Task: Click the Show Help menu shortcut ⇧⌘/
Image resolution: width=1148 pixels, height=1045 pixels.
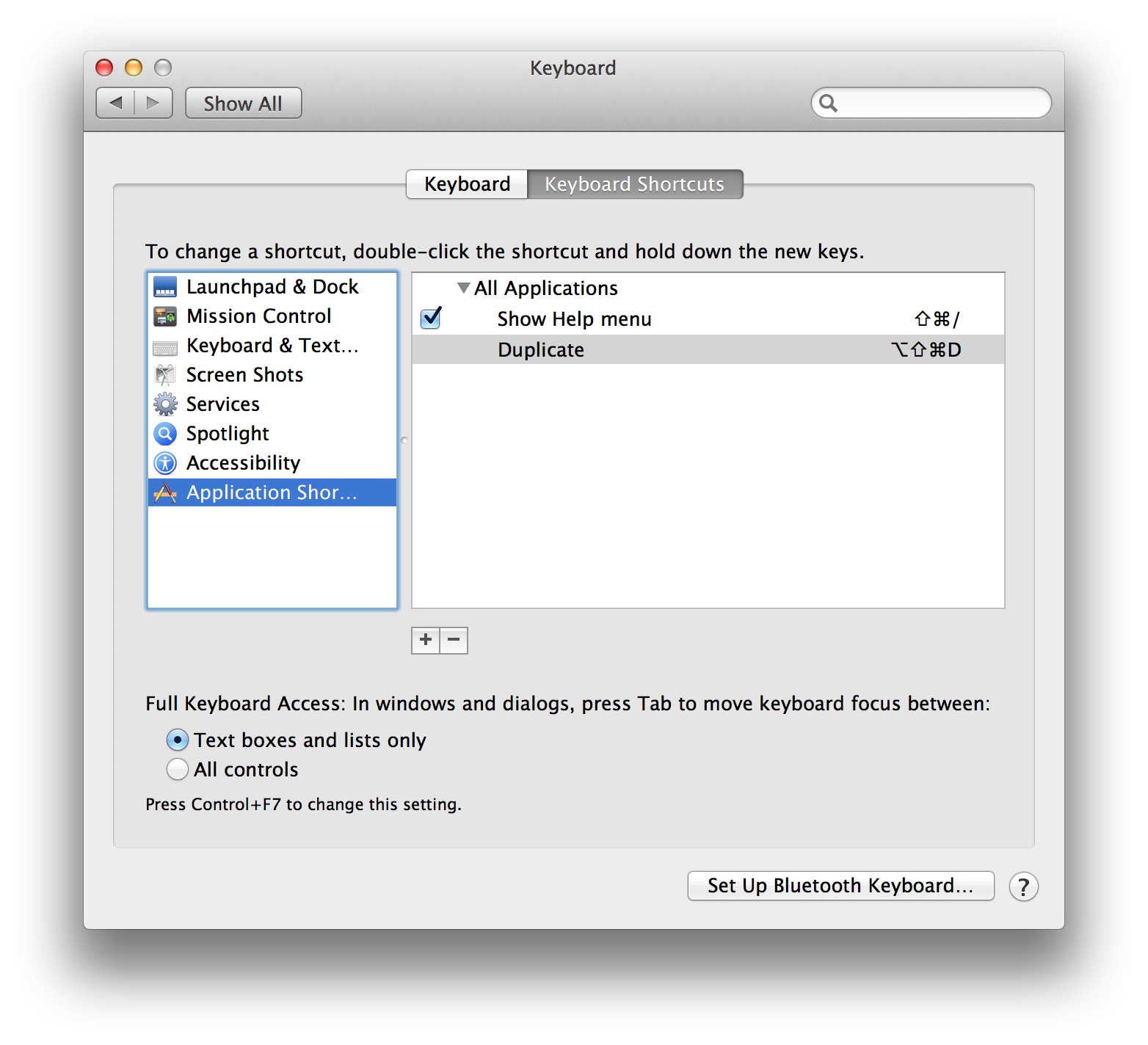Action: pyautogui.click(x=937, y=318)
